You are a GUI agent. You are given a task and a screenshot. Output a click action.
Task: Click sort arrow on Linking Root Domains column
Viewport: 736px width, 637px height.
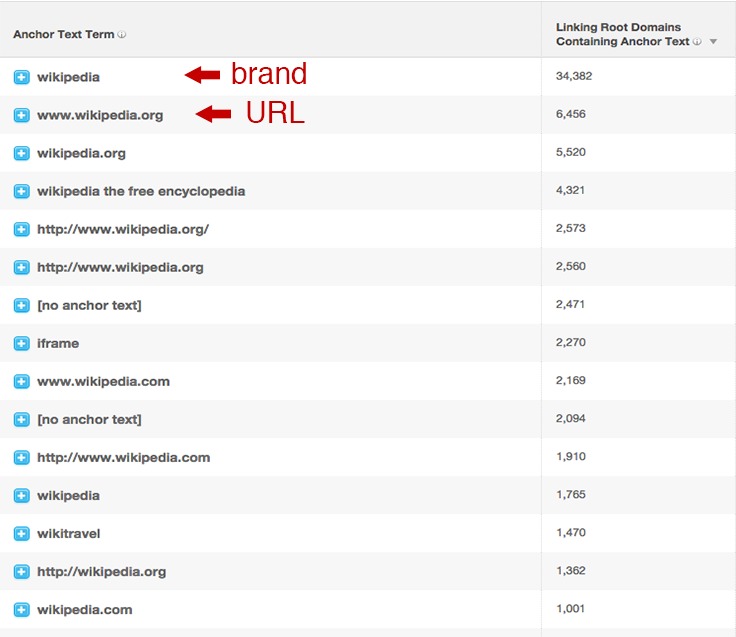click(713, 42)
